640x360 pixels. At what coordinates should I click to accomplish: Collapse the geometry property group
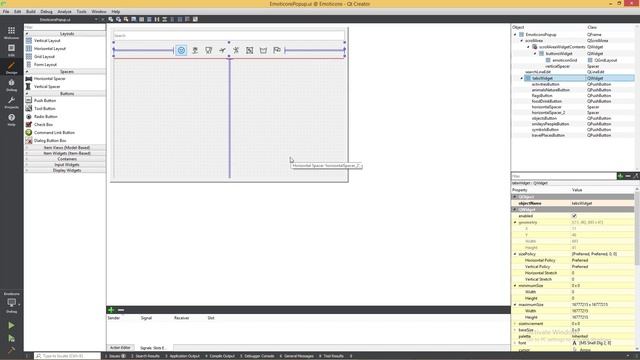(x=515, y=222)
